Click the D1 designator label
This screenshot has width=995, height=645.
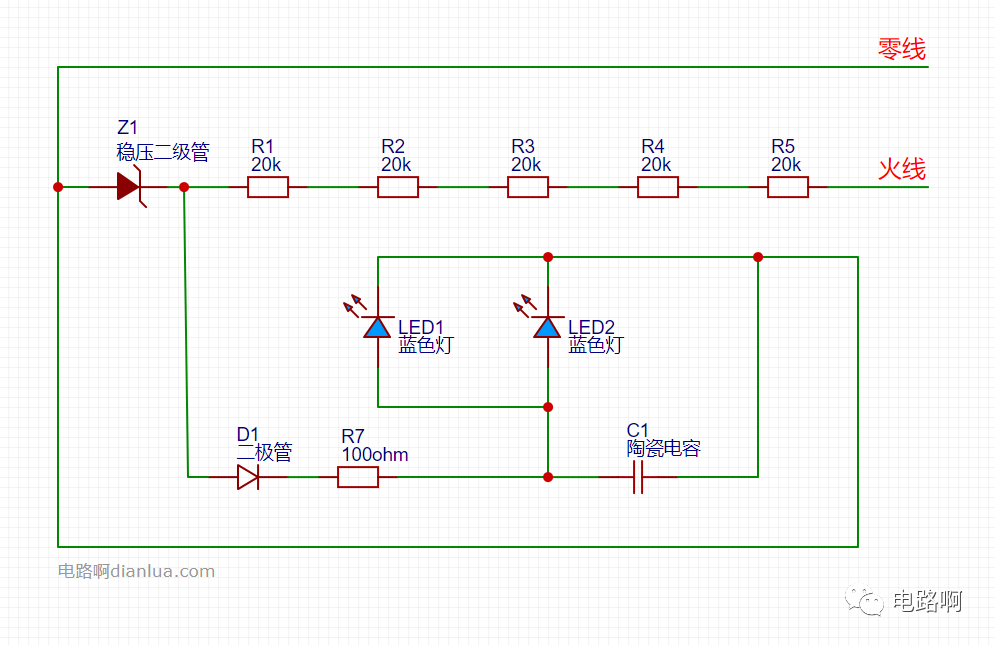[247, 434]
